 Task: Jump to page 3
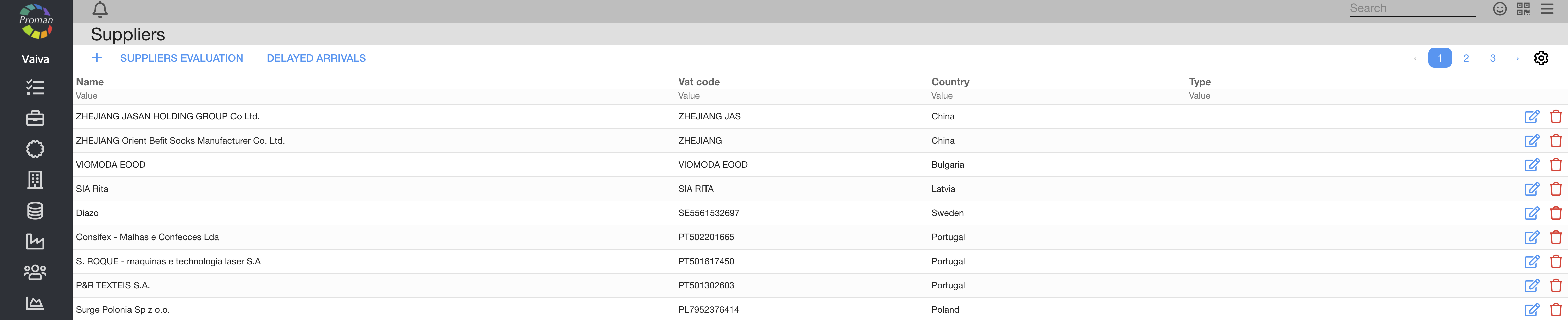[x=1492, y=58]
